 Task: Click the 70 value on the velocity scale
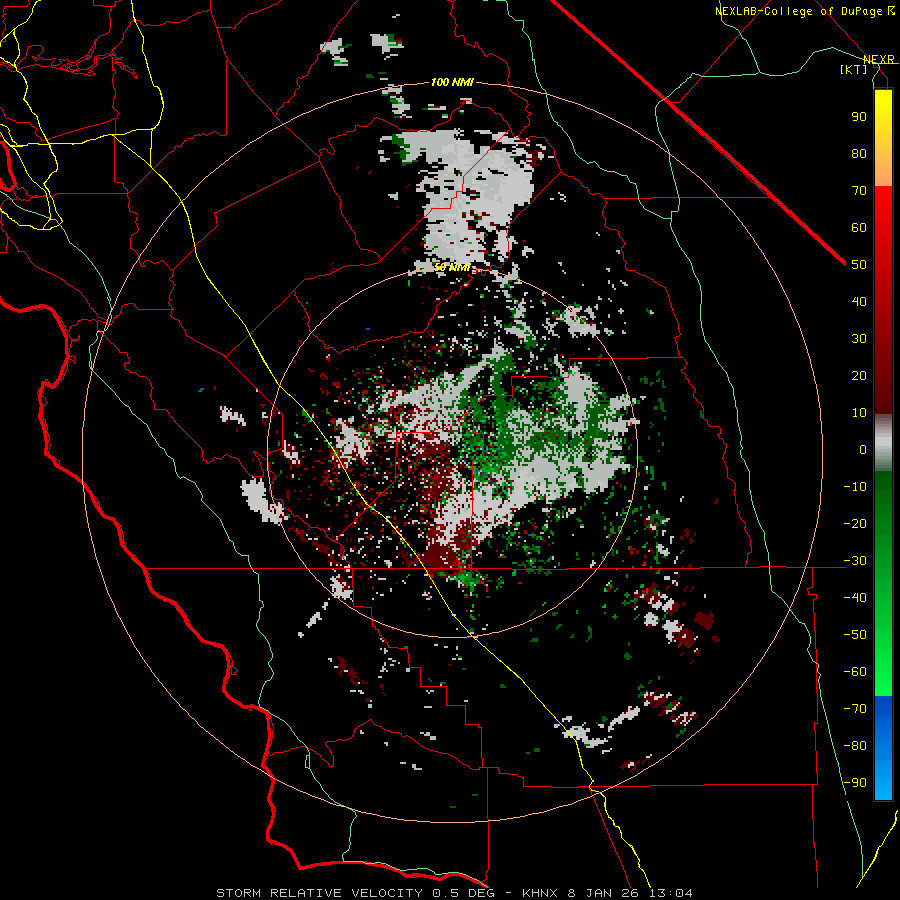tap(859, 191)
